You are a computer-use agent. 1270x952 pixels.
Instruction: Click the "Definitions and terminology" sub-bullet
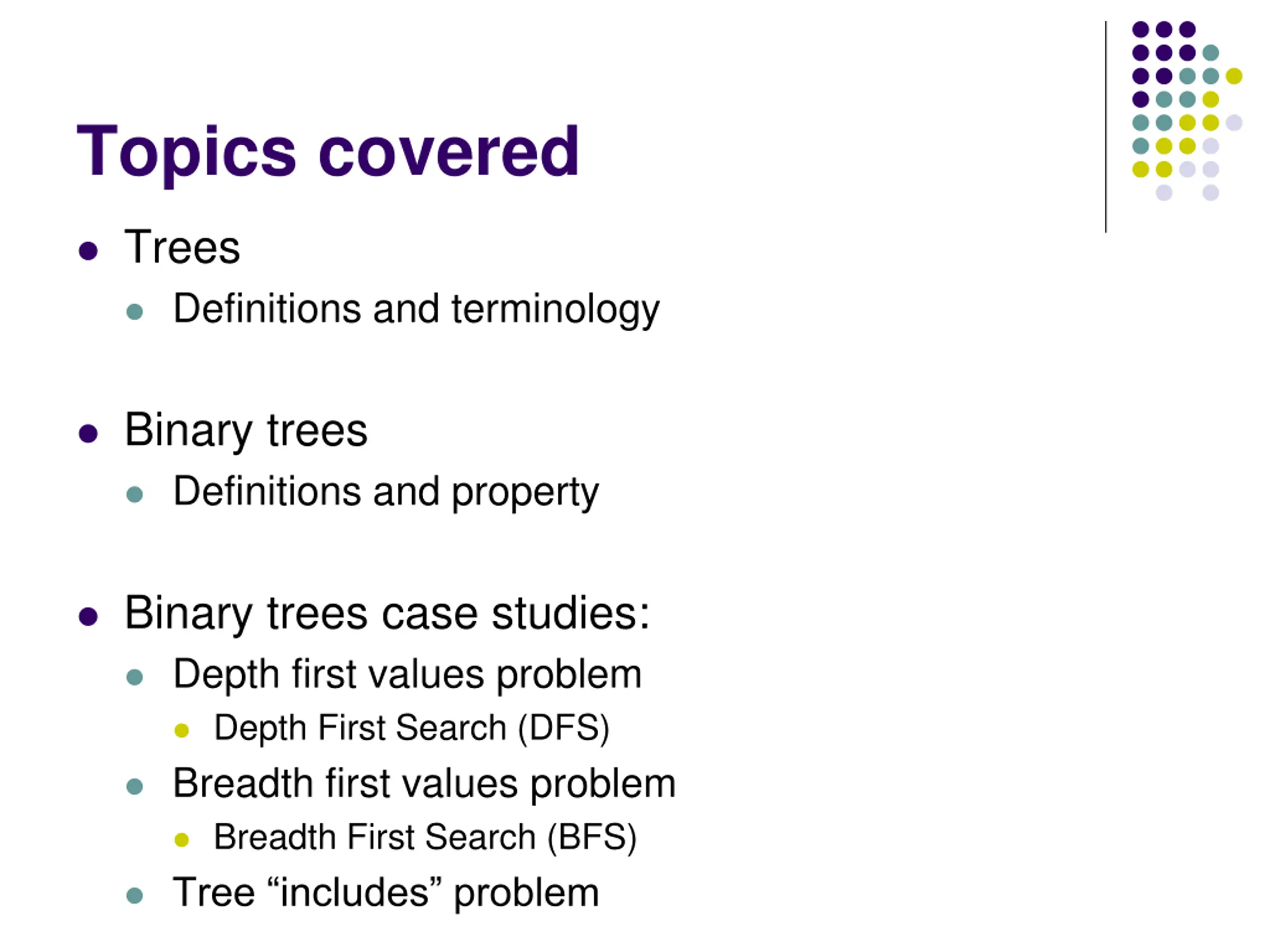(x=417, y=310)
